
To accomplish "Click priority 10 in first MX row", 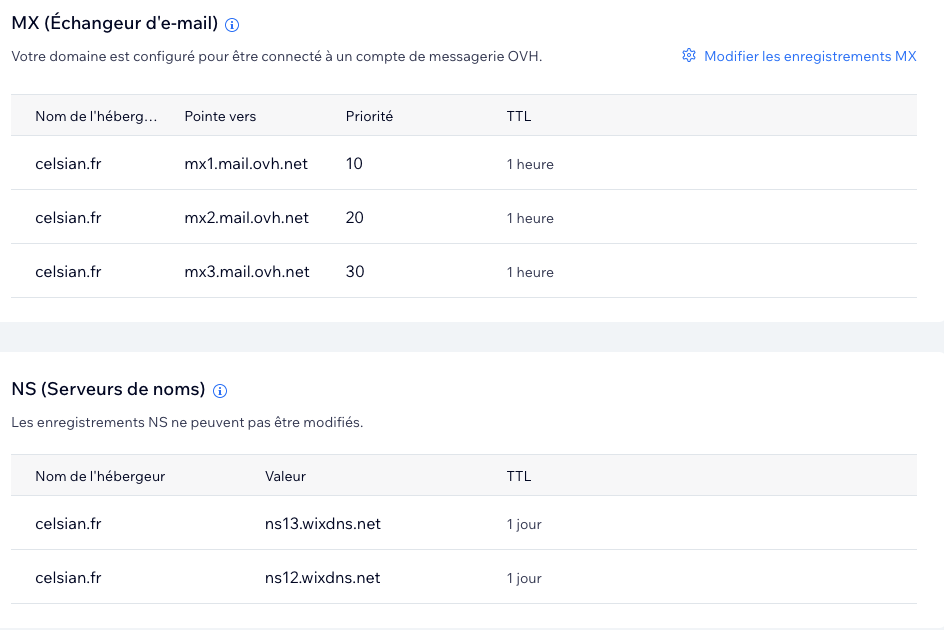I will (354, 164).
